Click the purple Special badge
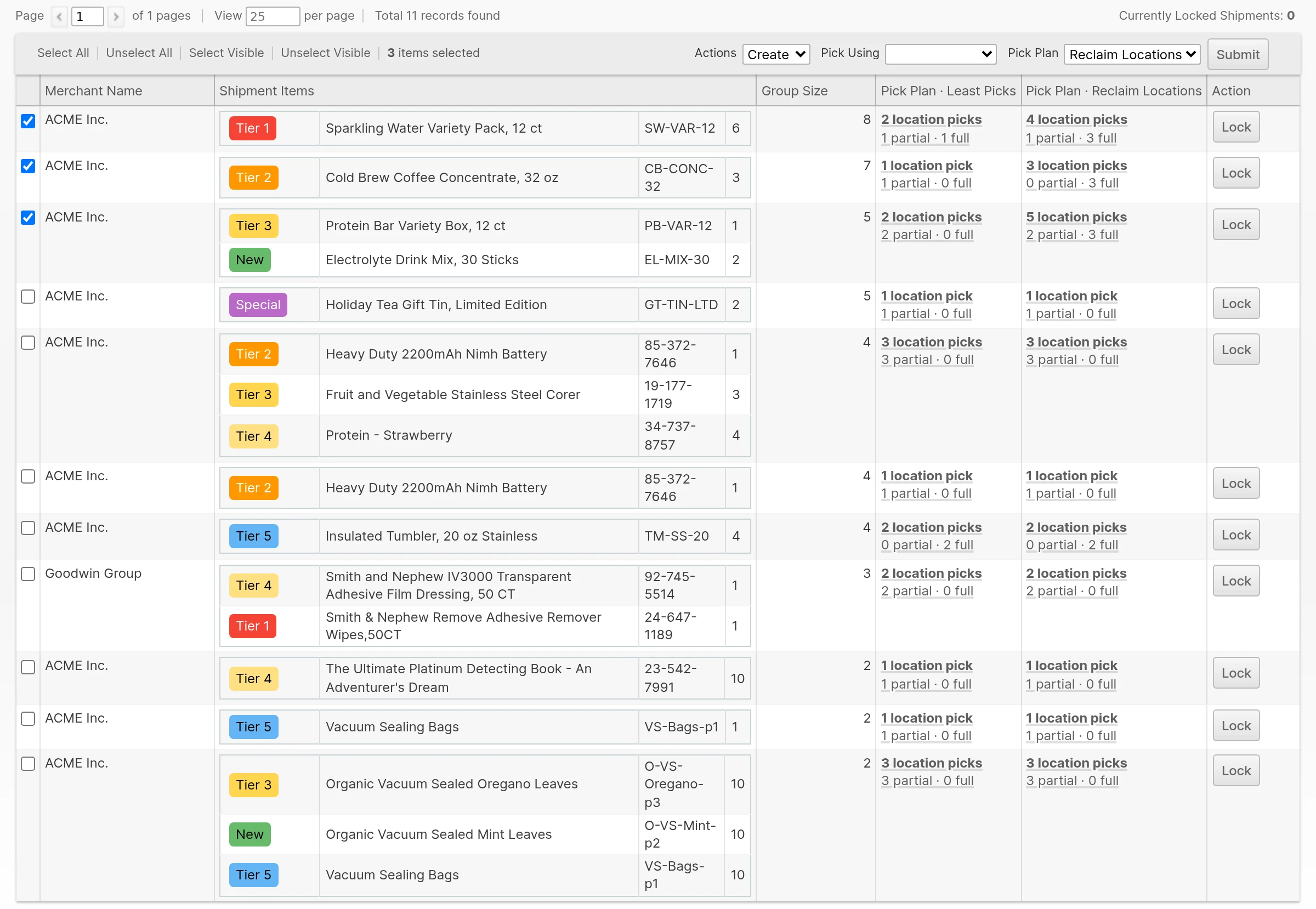 tap(258, 305)
